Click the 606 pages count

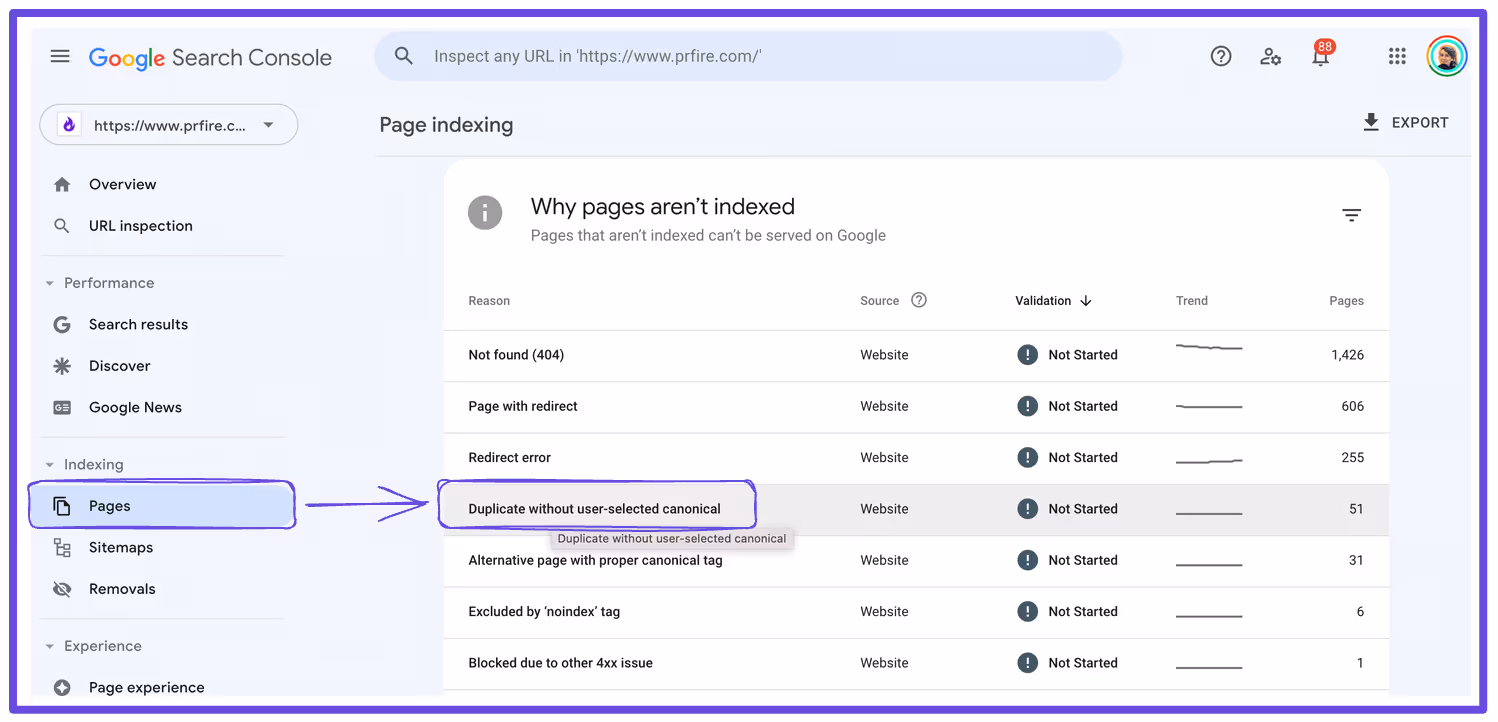coord(1352,406)
